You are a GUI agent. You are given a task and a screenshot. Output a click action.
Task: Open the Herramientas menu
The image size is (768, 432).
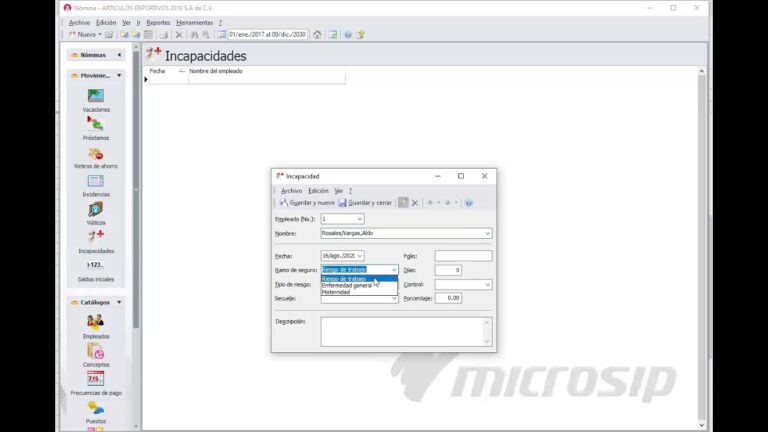[x=194, y=23]
